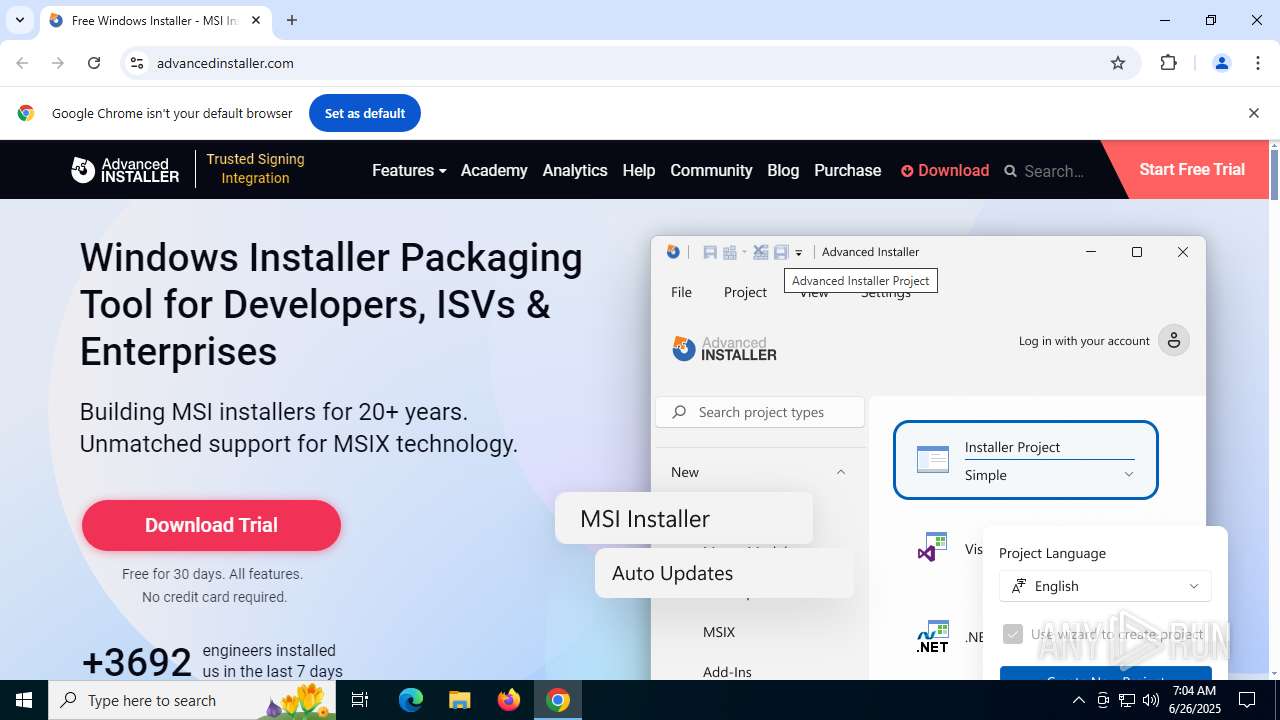1280x720 pixels.
Task: Open the tab search dropdown arrow
Action: coord(19,20)
